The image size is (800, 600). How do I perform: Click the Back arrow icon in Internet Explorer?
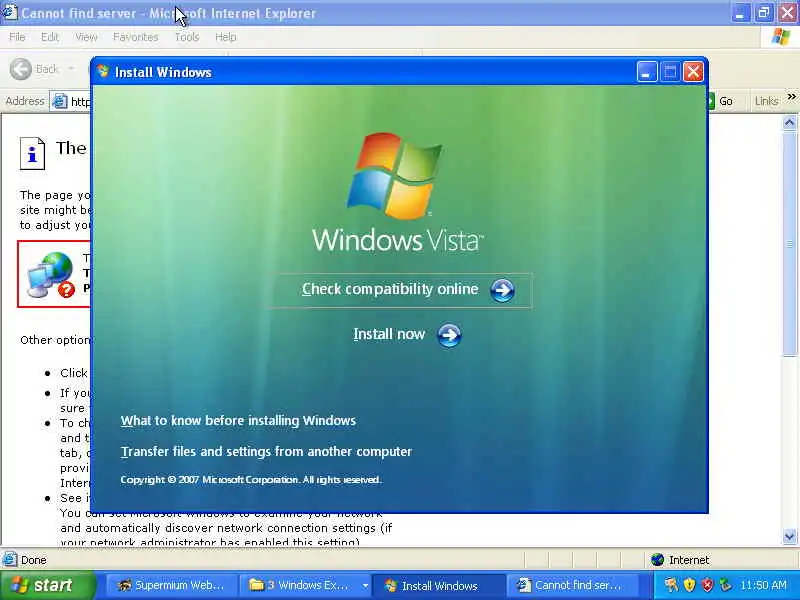[21, 69]
